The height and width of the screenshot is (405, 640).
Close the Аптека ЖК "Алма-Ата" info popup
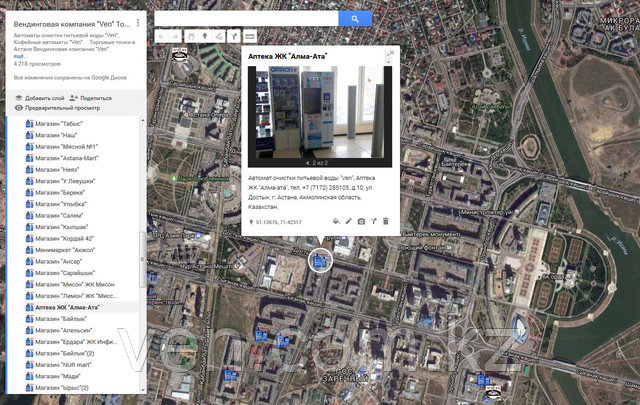click(x=391, y=53)
